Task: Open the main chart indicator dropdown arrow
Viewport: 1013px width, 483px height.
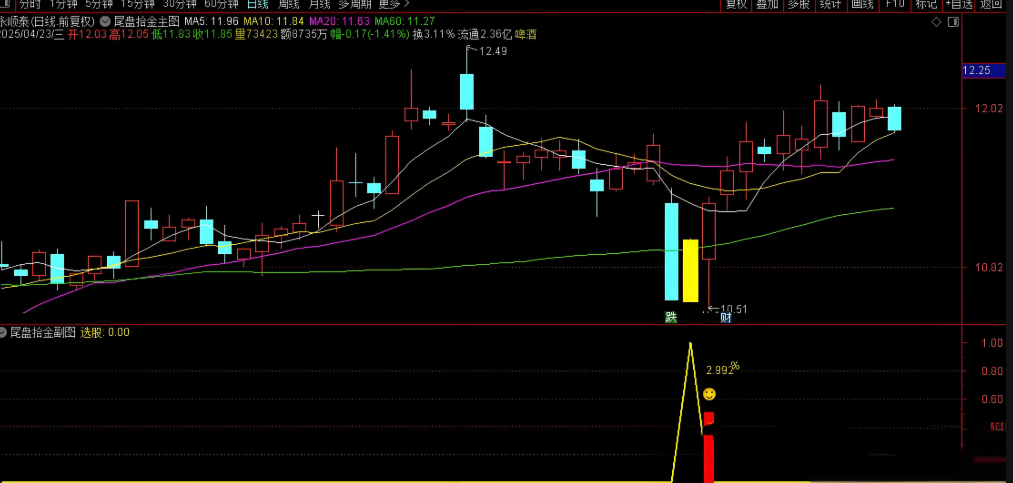Action: coord(105,20)
